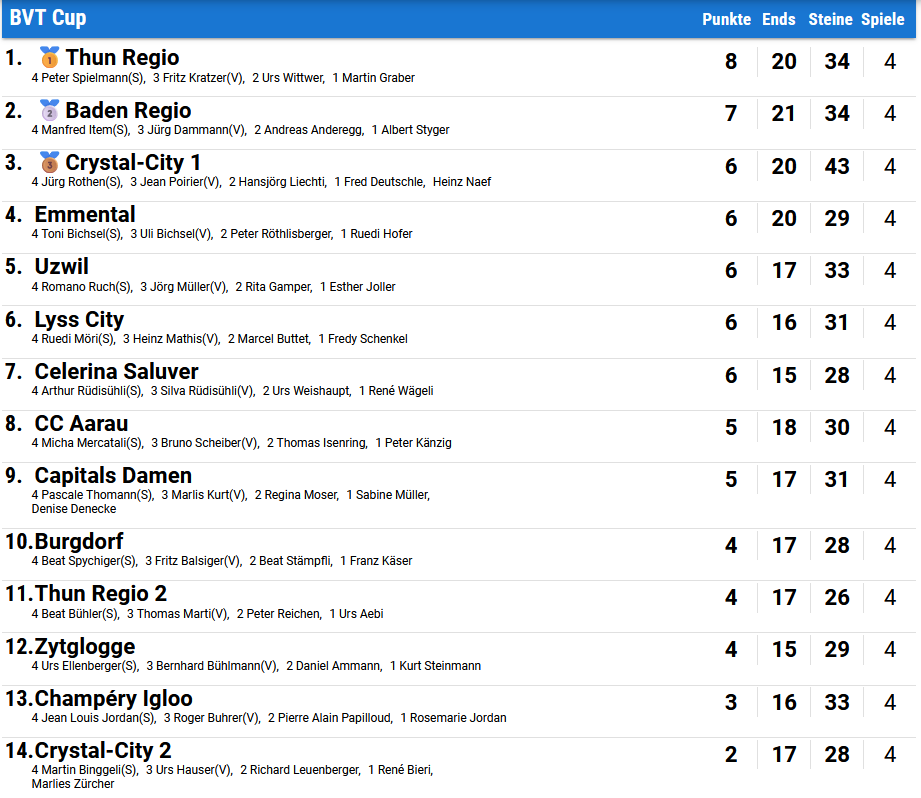Image resolution: width=921 pixels, height=798 pixels.
Task: Click the Lyss City team name
Action: [79, 319]
